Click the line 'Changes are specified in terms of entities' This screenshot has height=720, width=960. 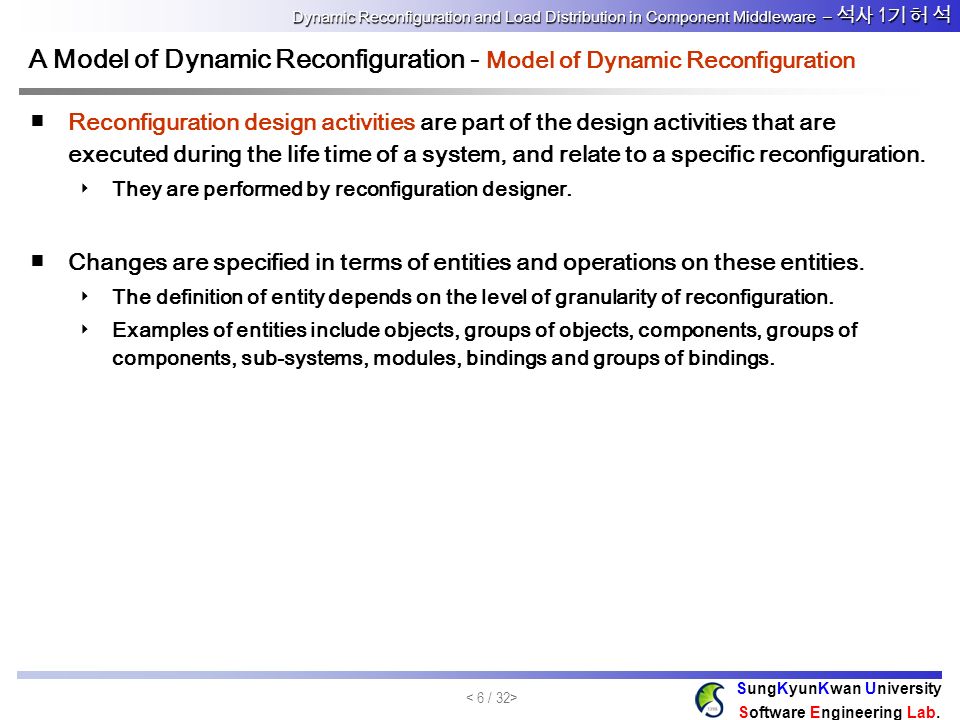point(466,262)
